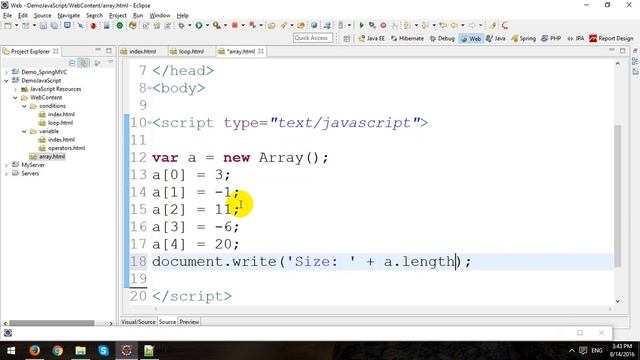Click the editor vertical scrollbar
The image size is (640, 360).
tap(617, 195)
